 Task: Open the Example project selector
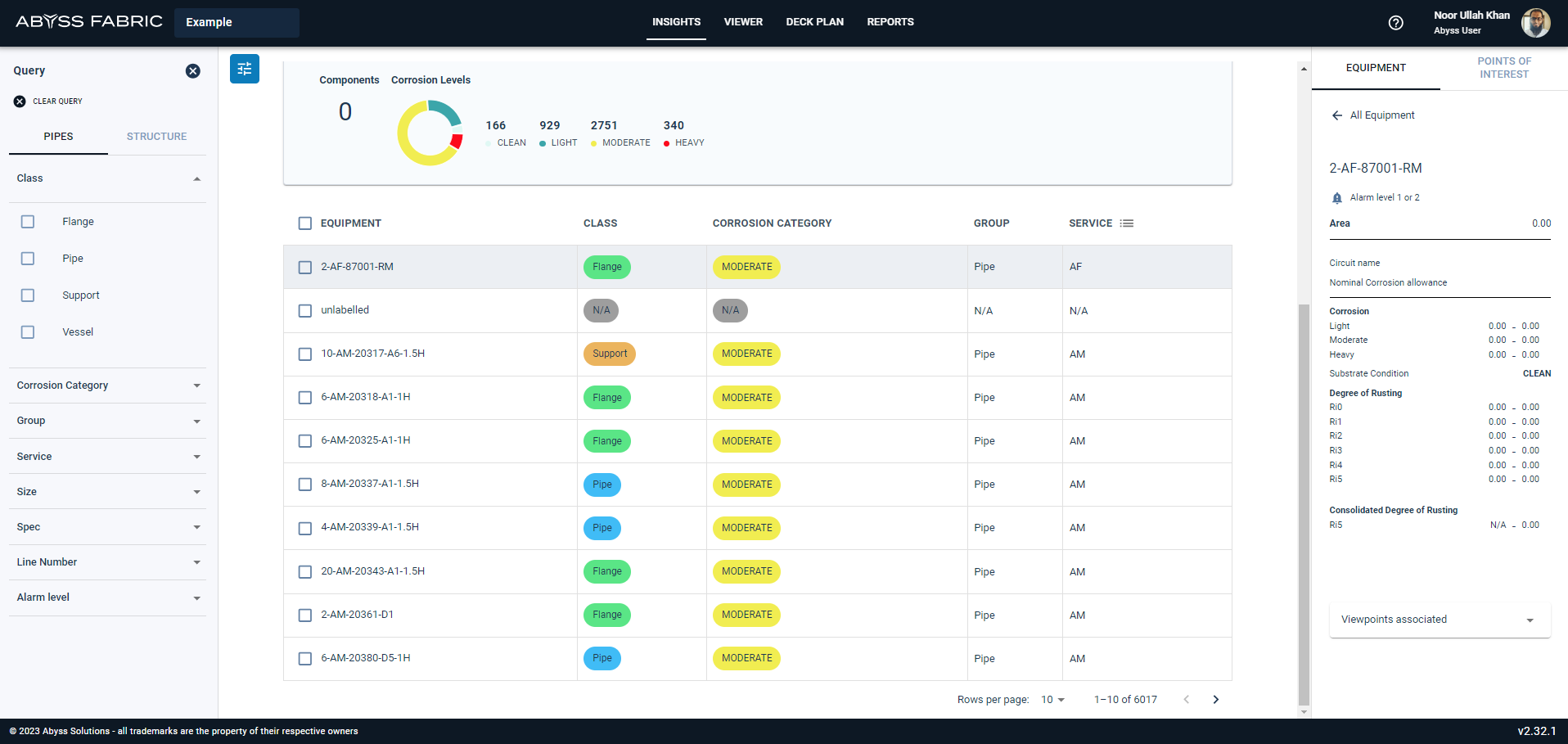pyautogui.click(x=237, y=23)
